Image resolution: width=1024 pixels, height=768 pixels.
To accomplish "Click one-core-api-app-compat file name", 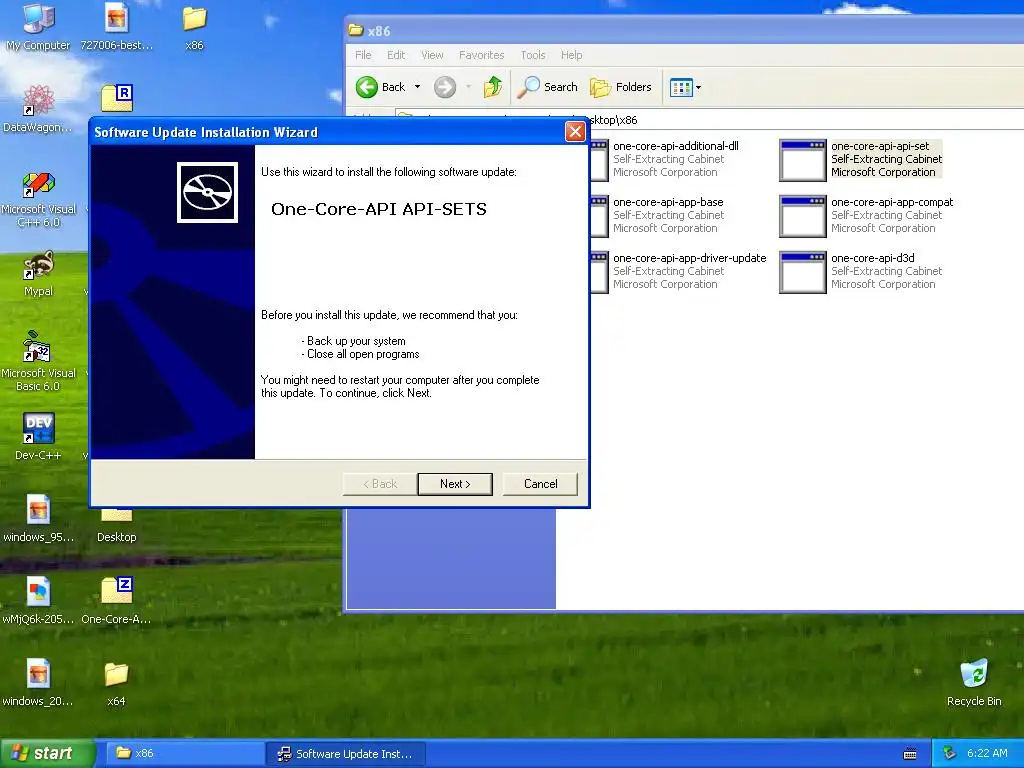I will pyautogui.click(x=892, y=202).
